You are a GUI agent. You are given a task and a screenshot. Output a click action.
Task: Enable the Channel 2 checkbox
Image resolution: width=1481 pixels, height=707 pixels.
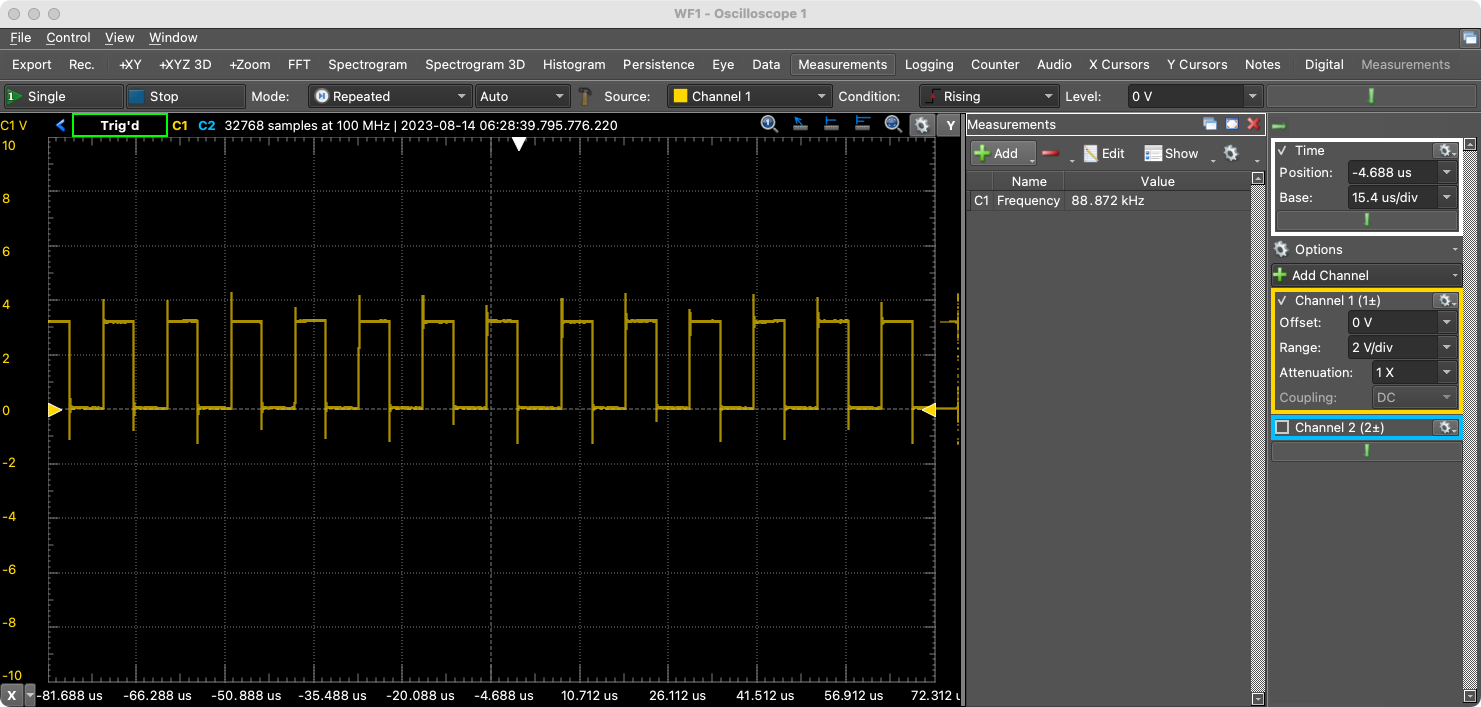(x=1285, y=427)
